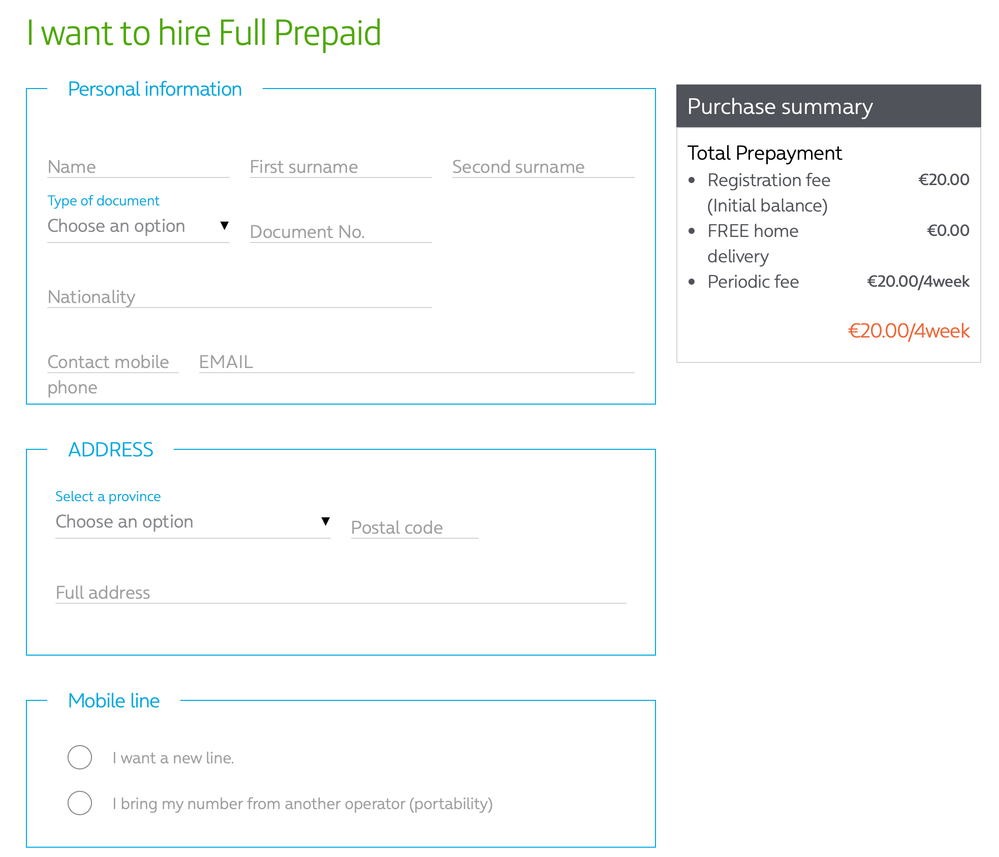Click the Contact mobile phone field
This screenshot has width=999, height=857.
112,363
